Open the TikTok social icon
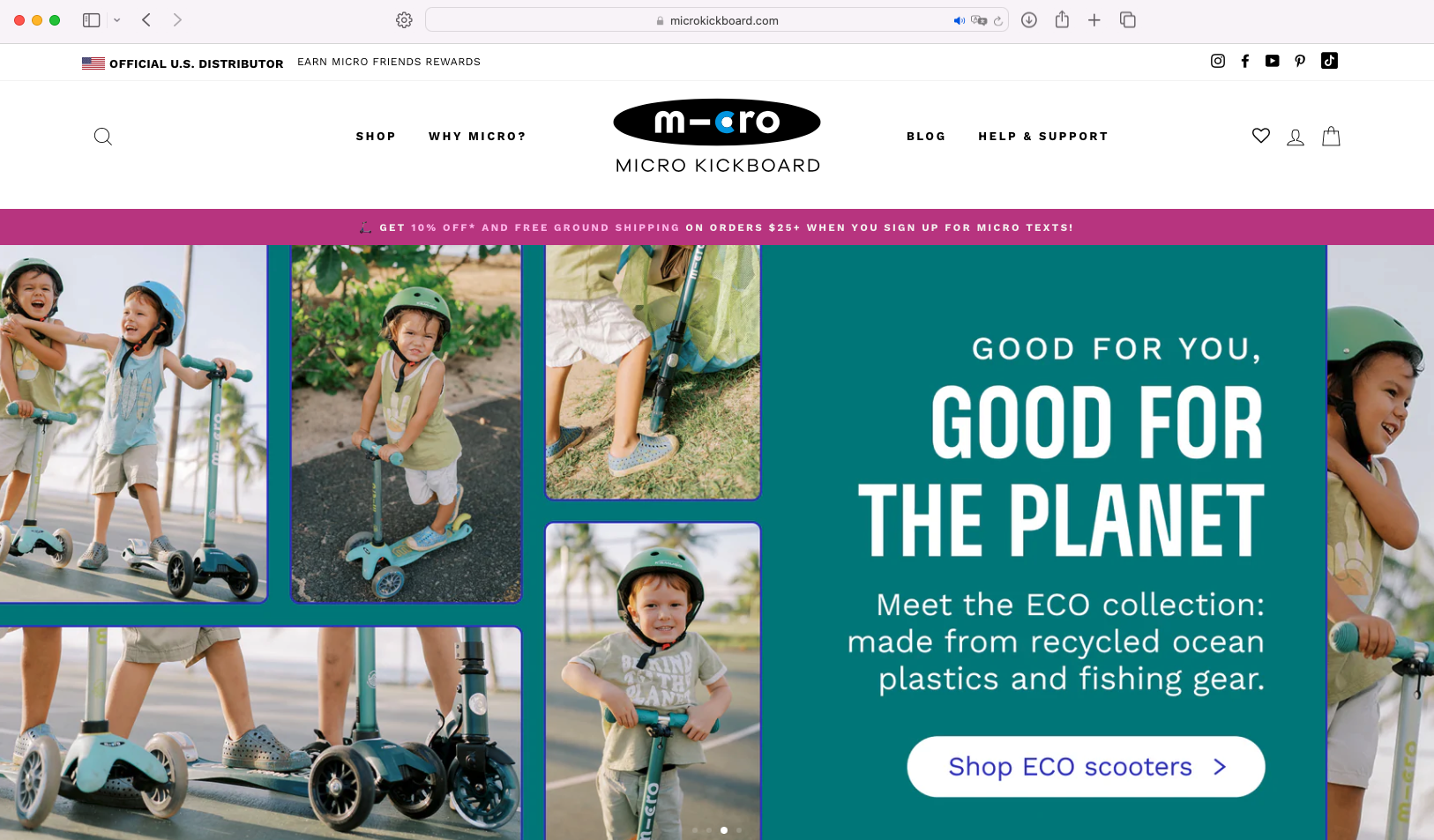The height and width of the screenshot is (840, 1434). tap(1329, 61)
